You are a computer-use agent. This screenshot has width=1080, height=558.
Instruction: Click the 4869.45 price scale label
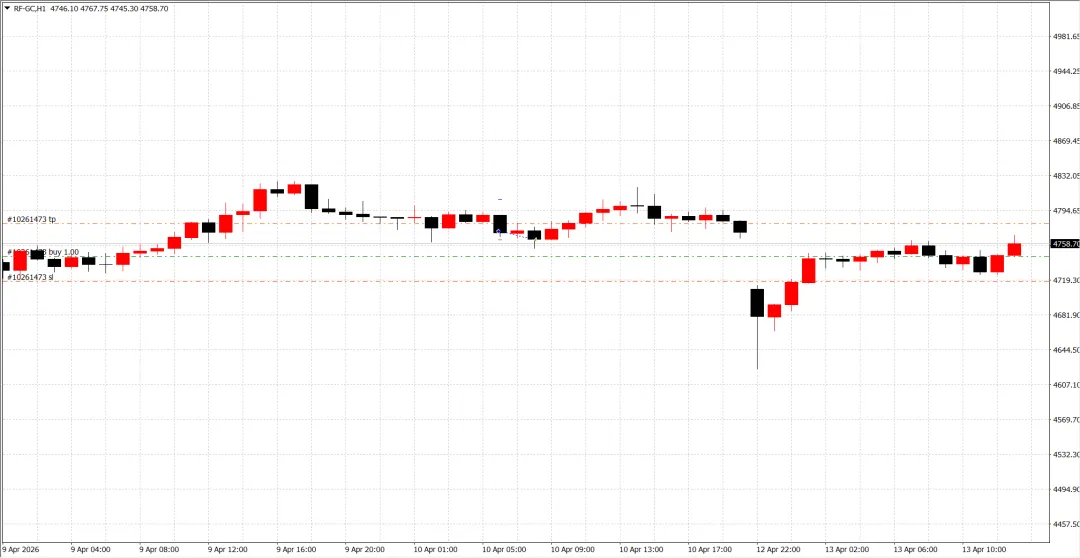coord(1066,141)
